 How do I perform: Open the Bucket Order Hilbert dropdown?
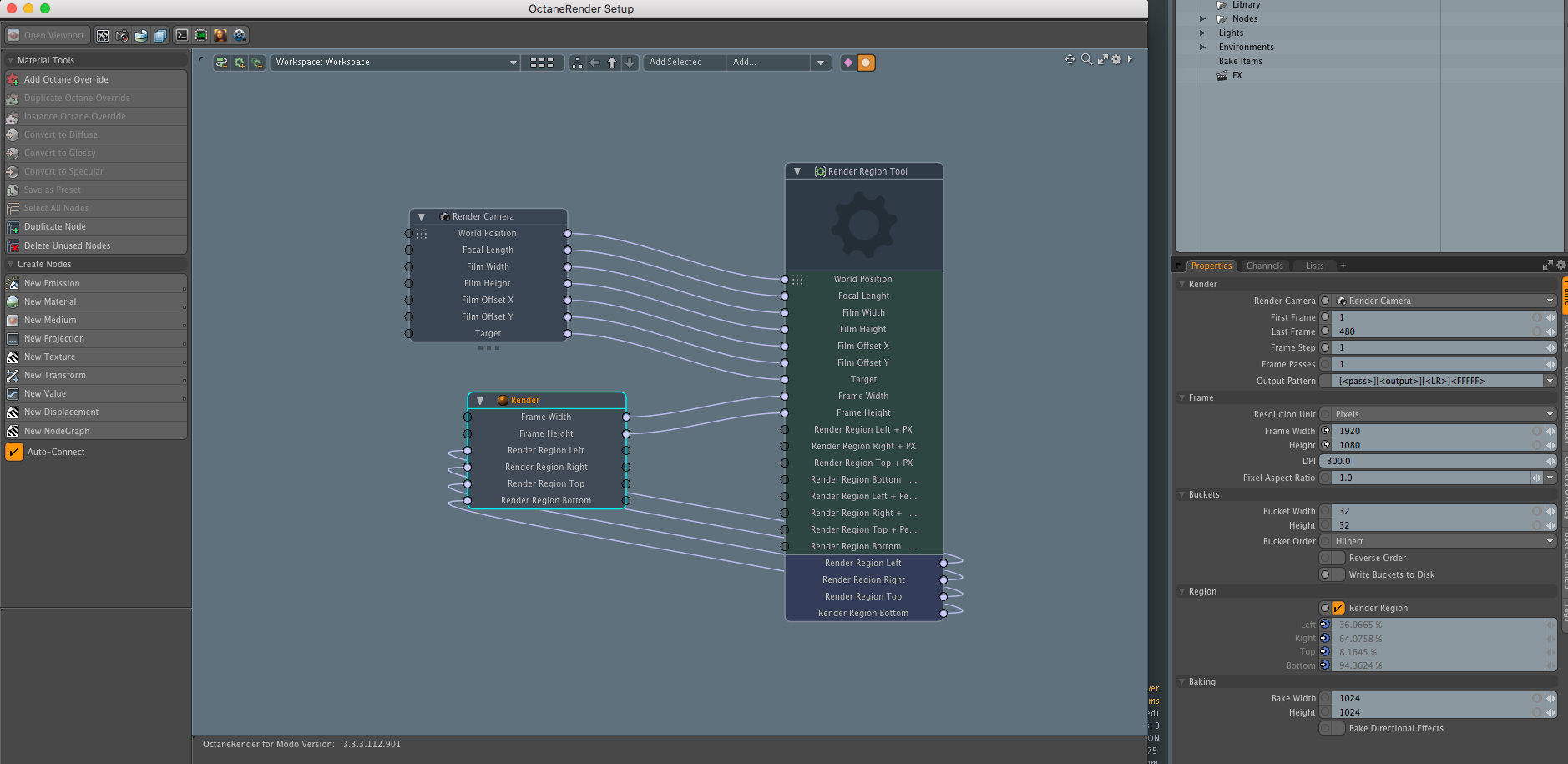point(1444,541)
